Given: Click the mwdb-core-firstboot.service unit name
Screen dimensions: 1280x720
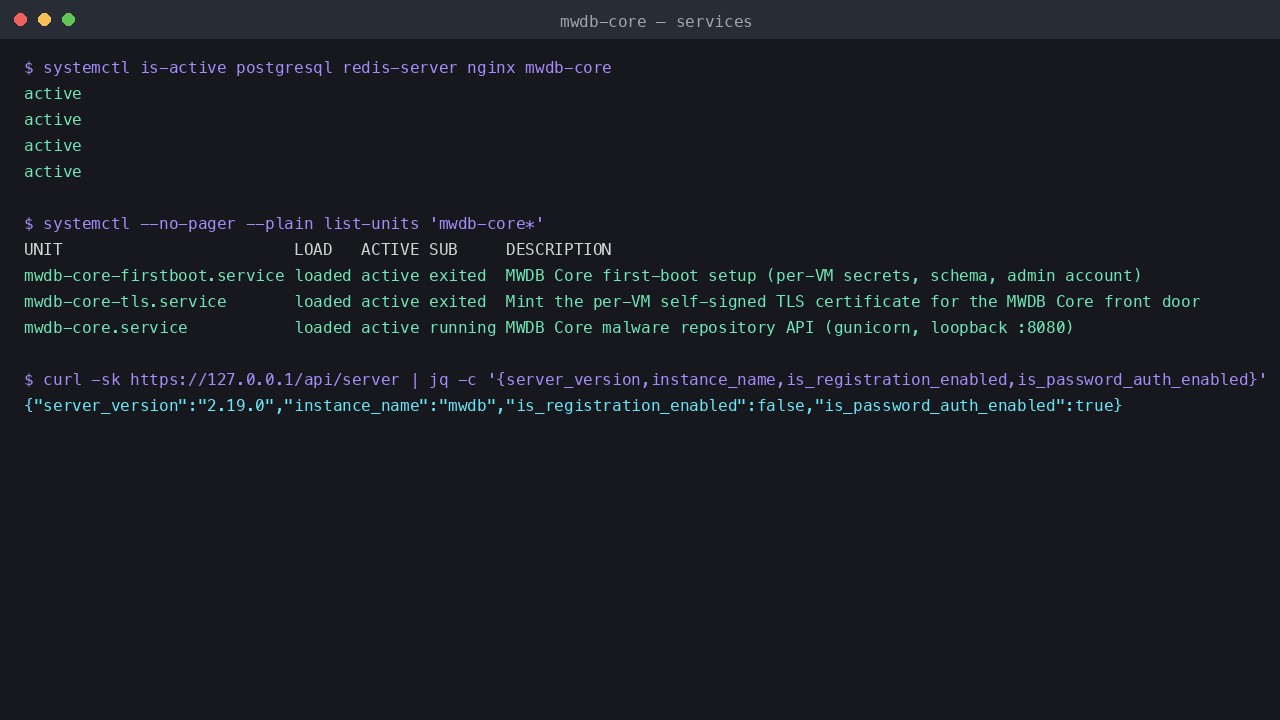Looking at the screenshot, I should pyautogui.click(x=154, y=276).
